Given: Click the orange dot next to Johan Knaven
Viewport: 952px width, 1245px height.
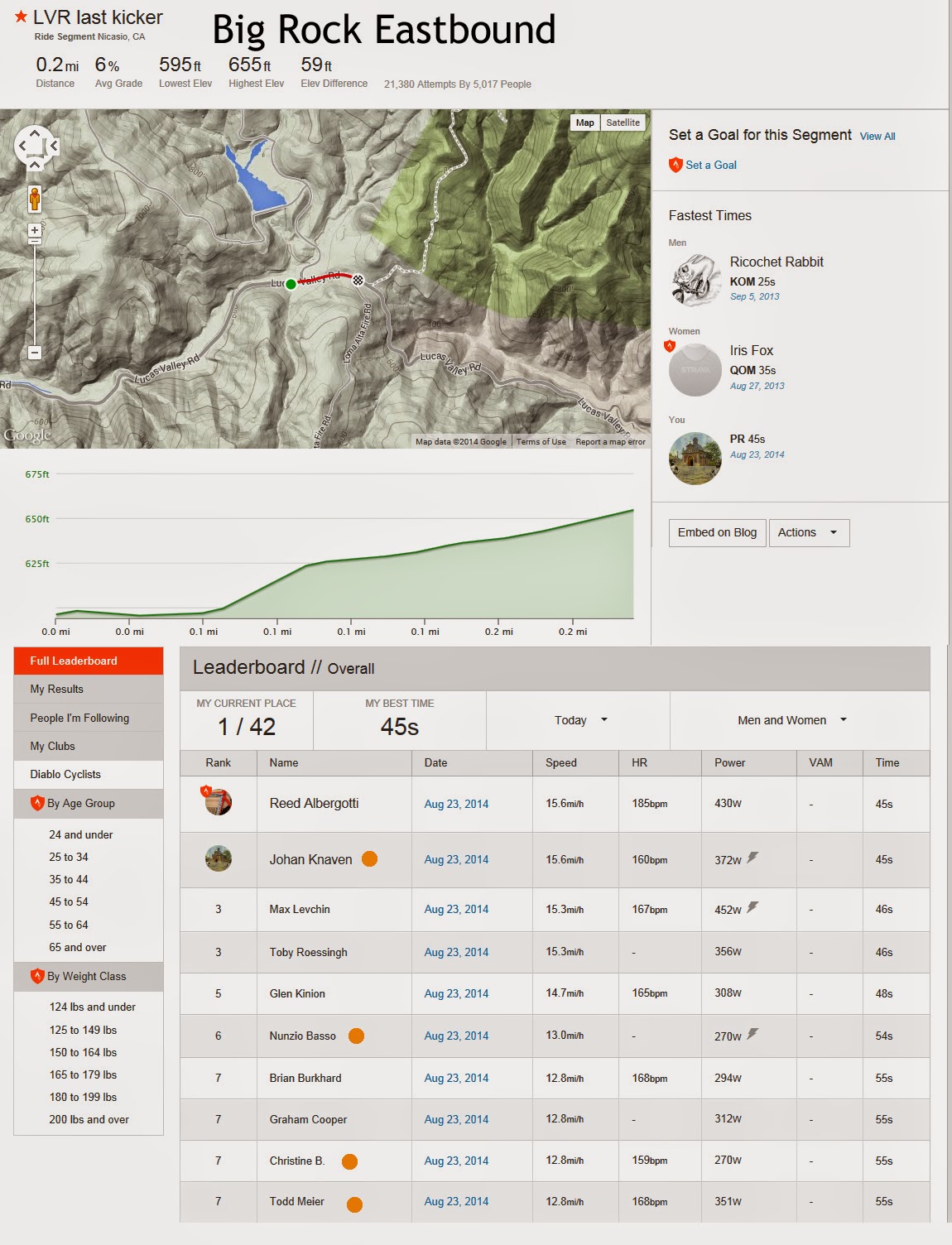Looking at the screenshot, I should click(370, 859).
